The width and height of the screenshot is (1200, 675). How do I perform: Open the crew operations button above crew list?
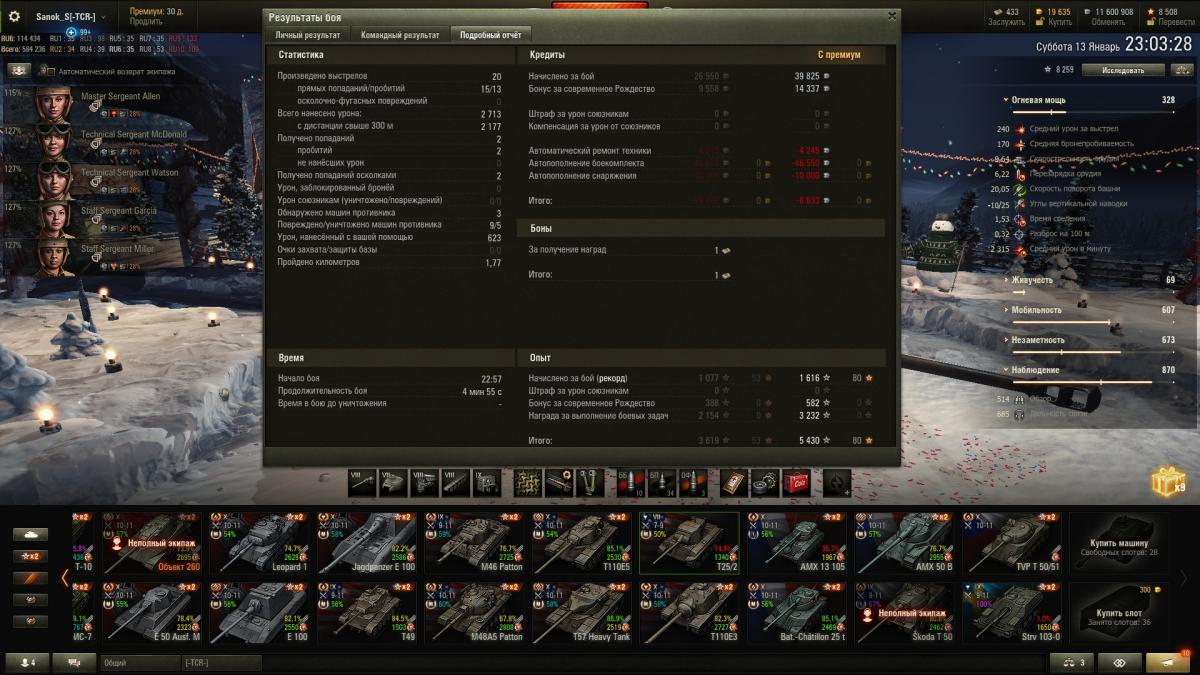tap(19, 71)
